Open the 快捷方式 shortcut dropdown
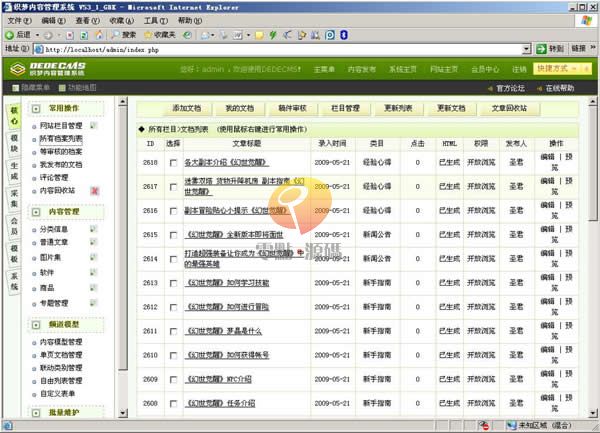The width and height of the screenshot is (600, 433). click(x=562, y=69)
